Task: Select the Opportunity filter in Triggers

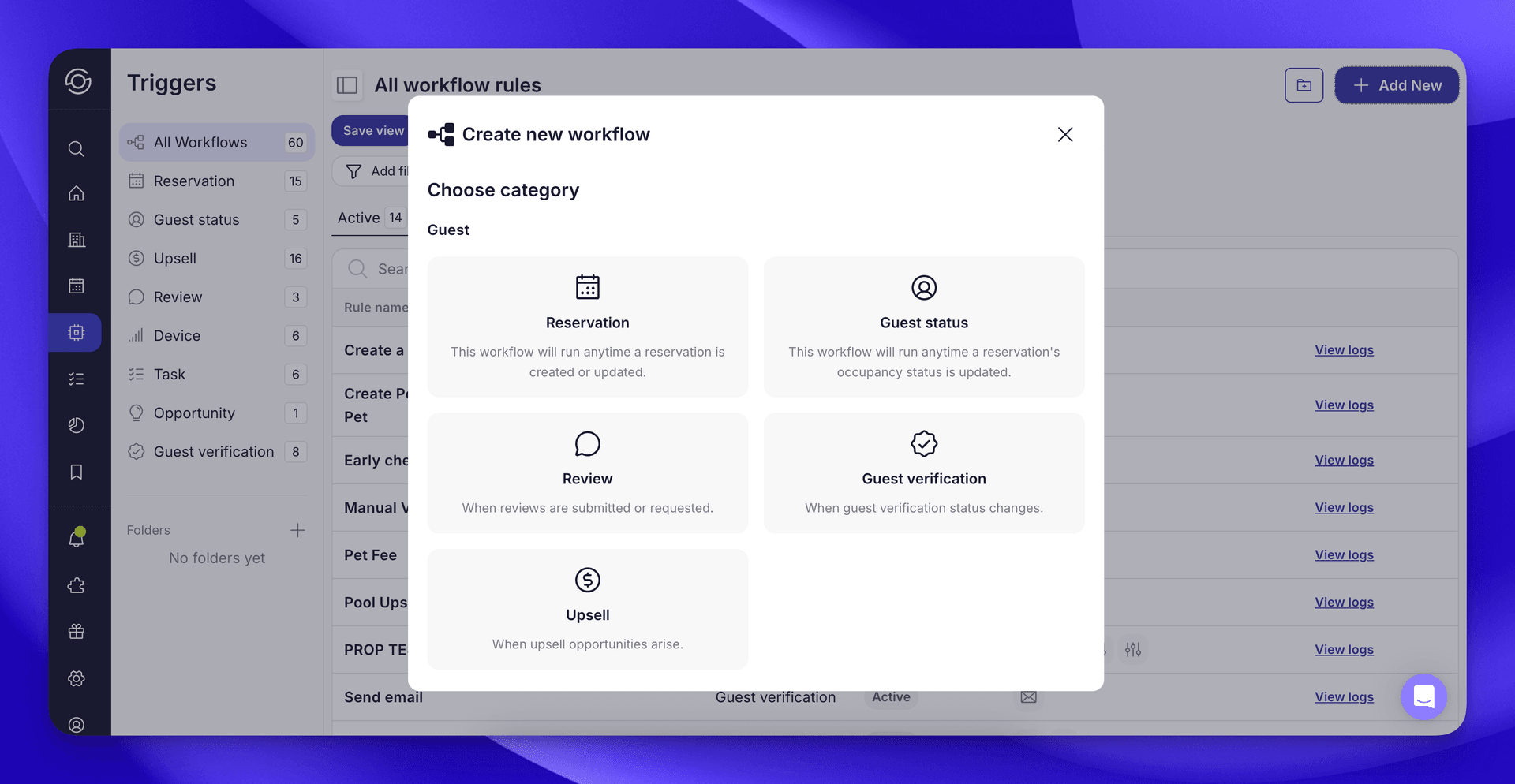Action: click(x=194, y=413)
